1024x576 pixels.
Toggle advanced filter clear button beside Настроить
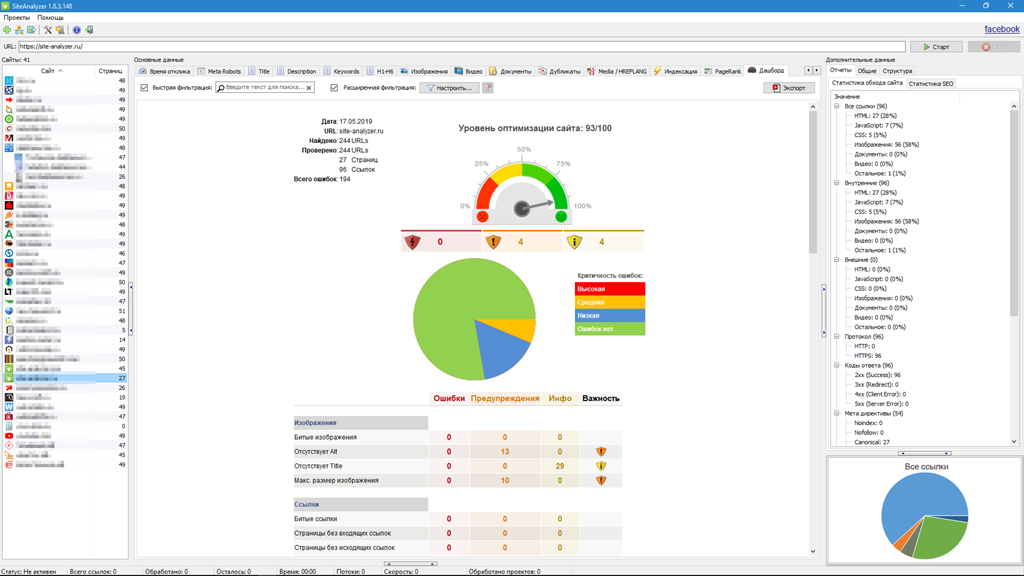click(488, 87)
